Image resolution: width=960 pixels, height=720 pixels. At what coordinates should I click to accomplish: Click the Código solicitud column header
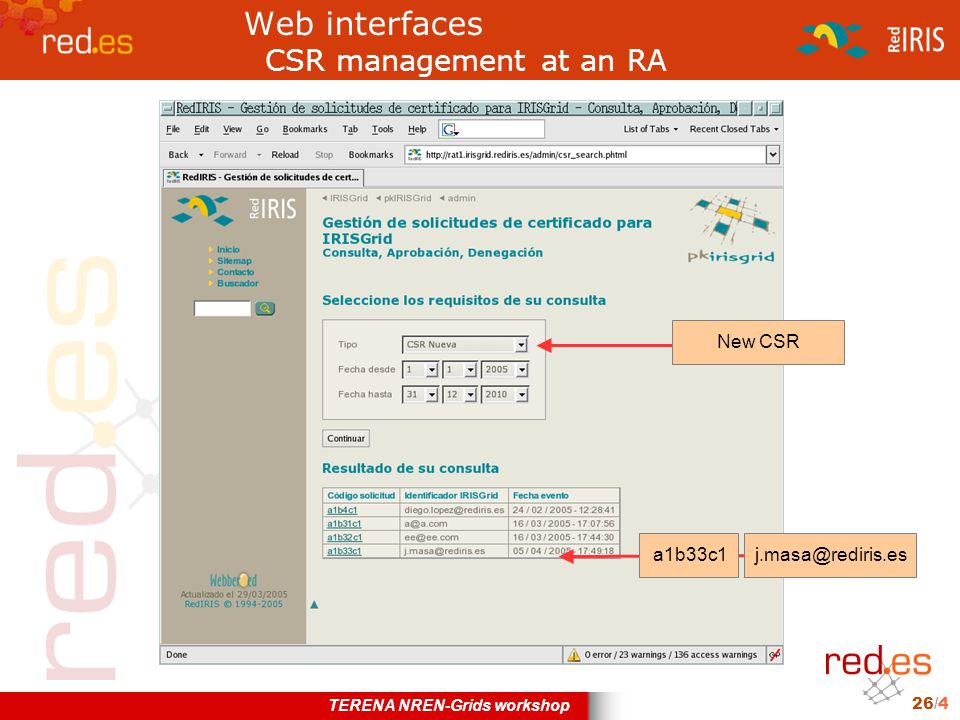click(361, 495)
